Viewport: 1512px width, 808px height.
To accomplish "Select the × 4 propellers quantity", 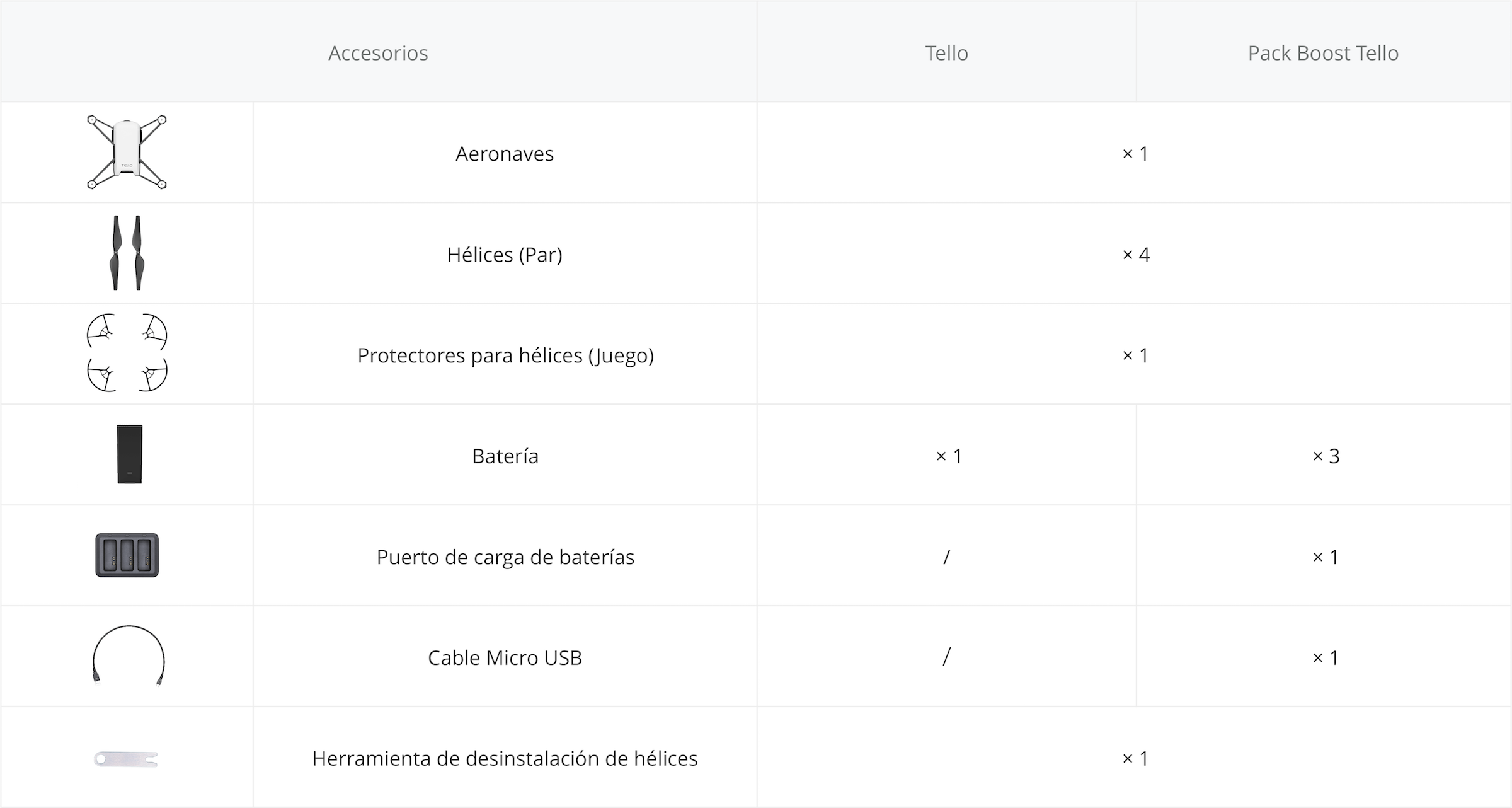I will coord(1135,255).
